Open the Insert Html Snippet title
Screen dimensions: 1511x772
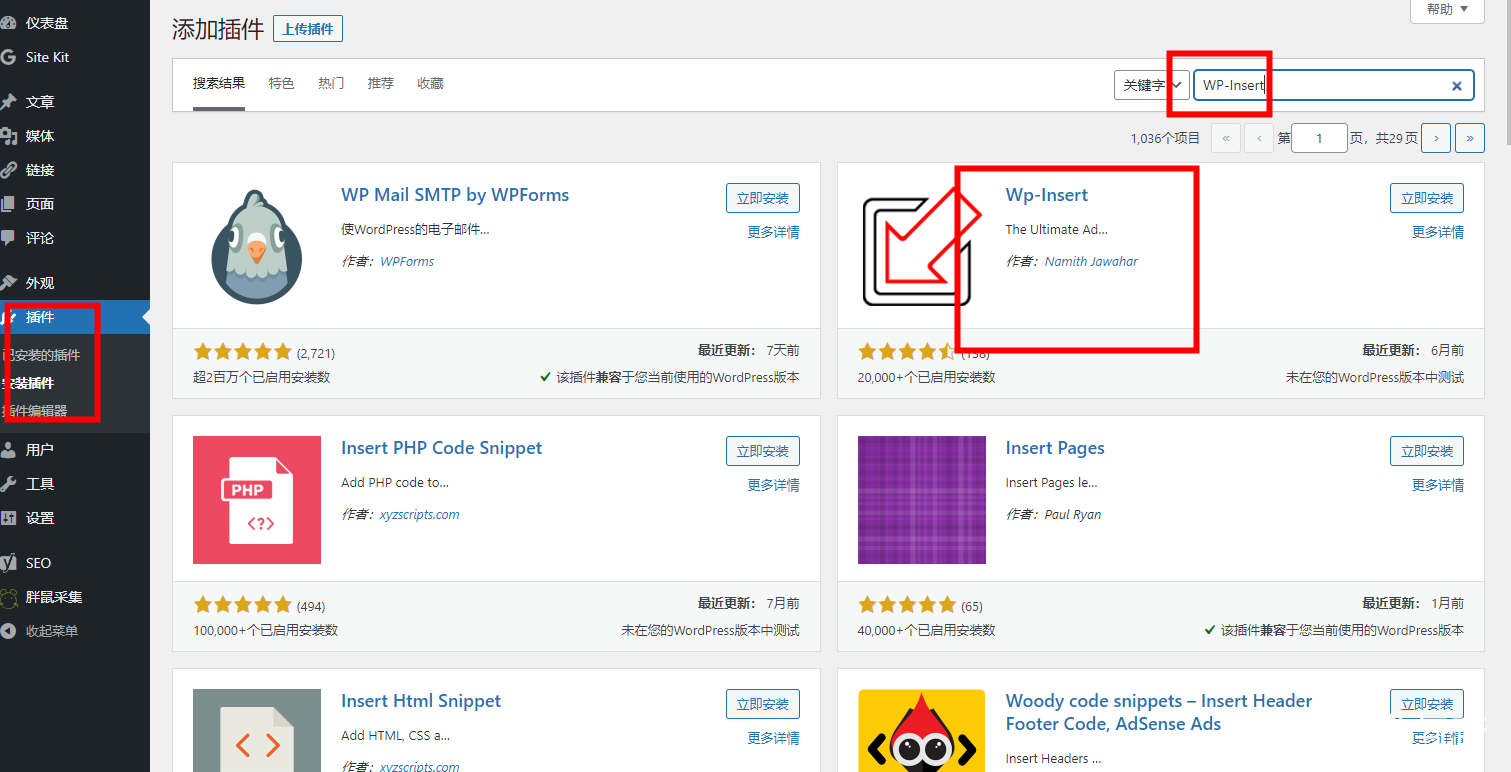pos(421,701)
